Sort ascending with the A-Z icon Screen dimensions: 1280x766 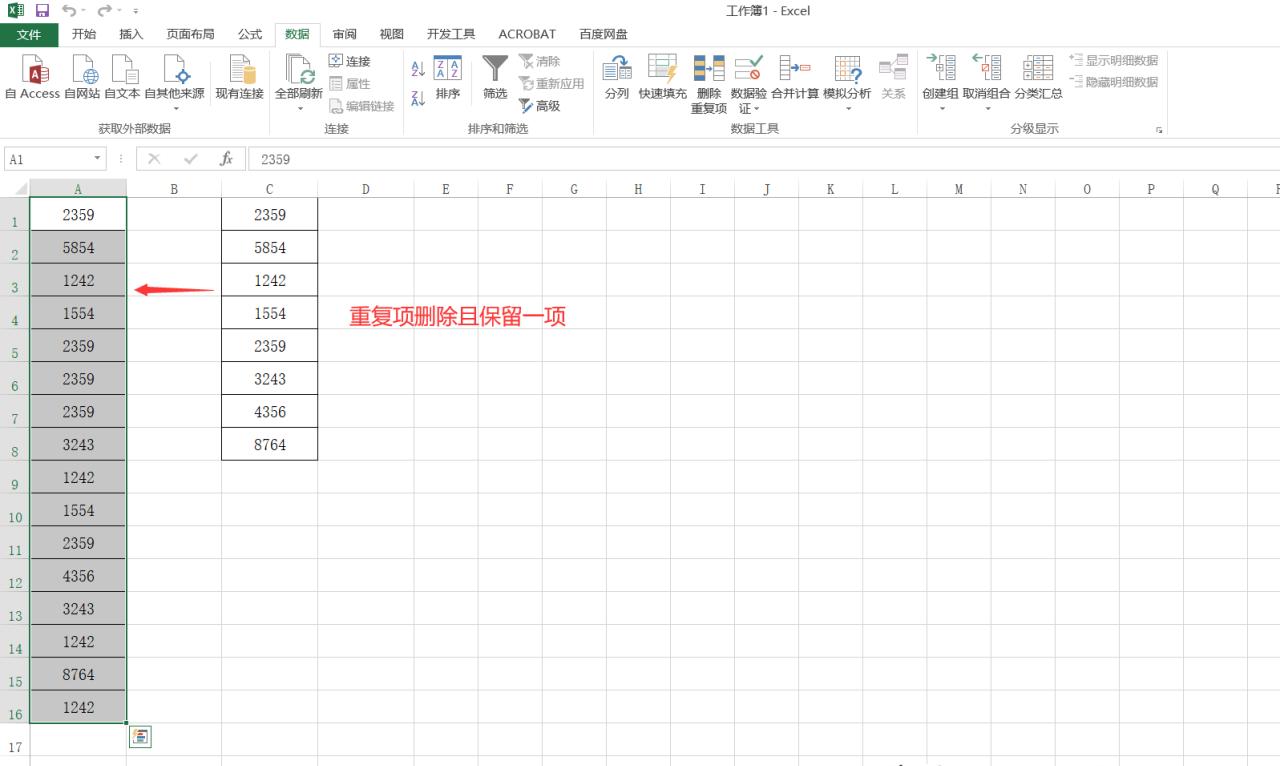pos(418,68)
